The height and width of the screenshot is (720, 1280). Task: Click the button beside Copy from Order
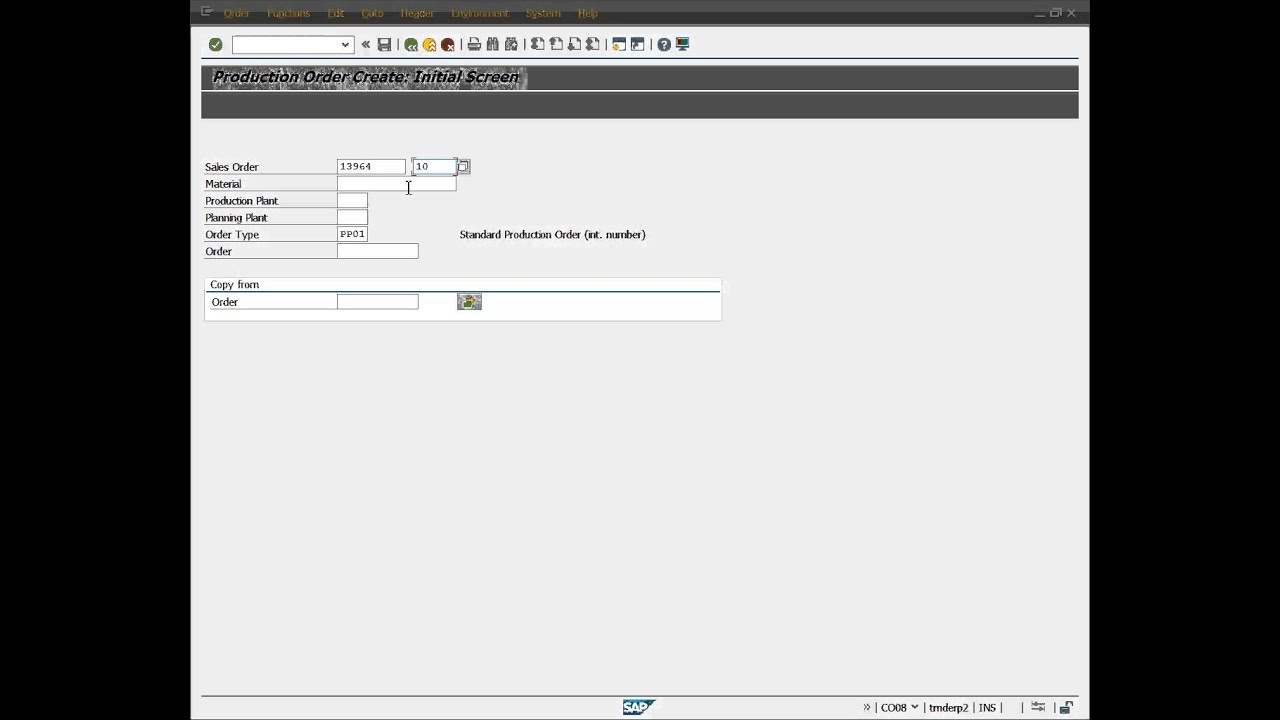pos(469,302)
